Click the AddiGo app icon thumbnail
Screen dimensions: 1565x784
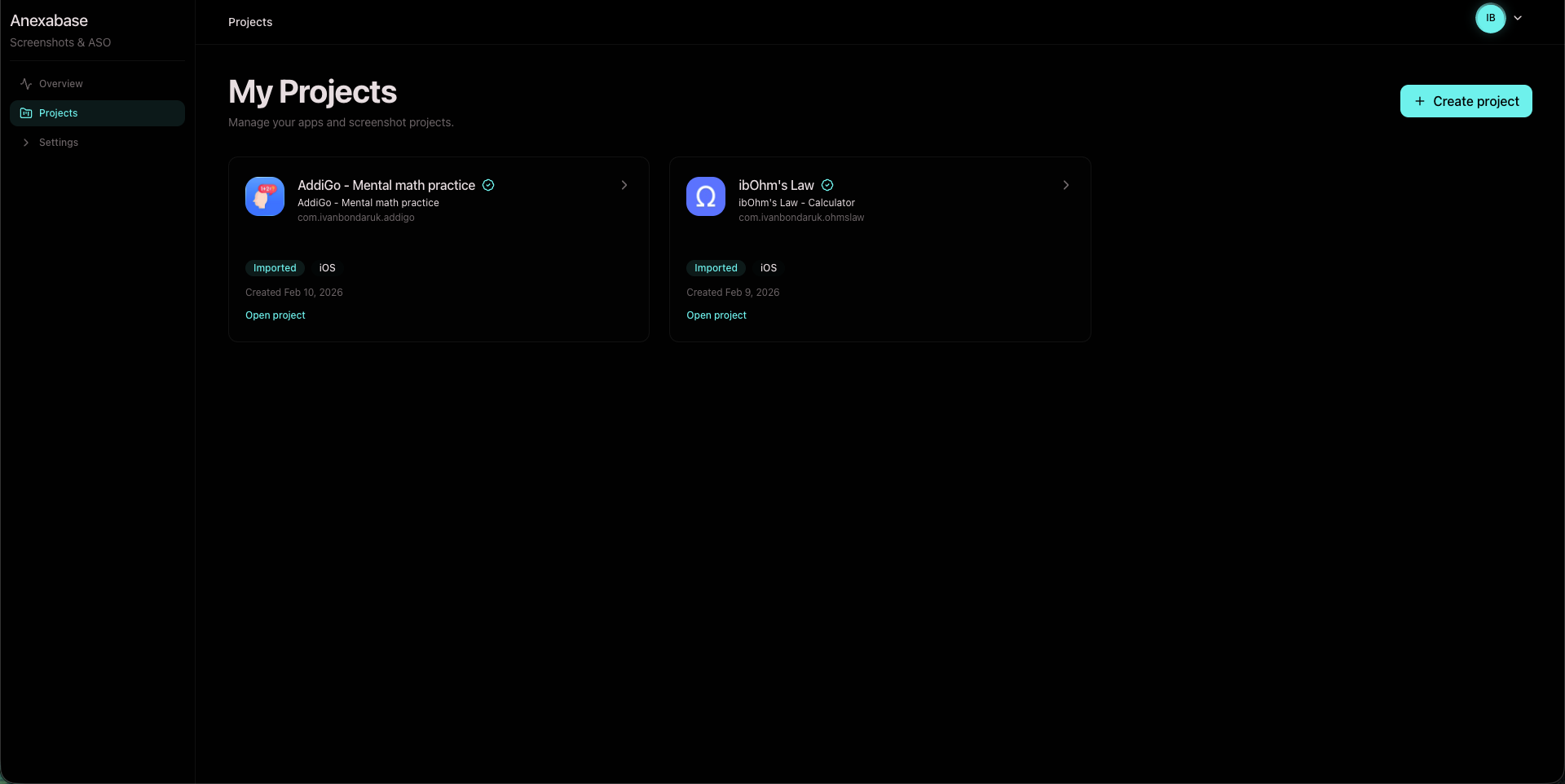click(x=264, y=196)
